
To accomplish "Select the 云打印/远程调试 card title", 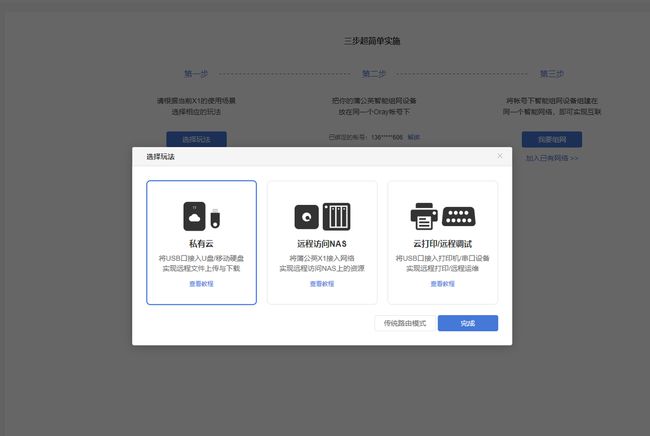I will point(442,244).
